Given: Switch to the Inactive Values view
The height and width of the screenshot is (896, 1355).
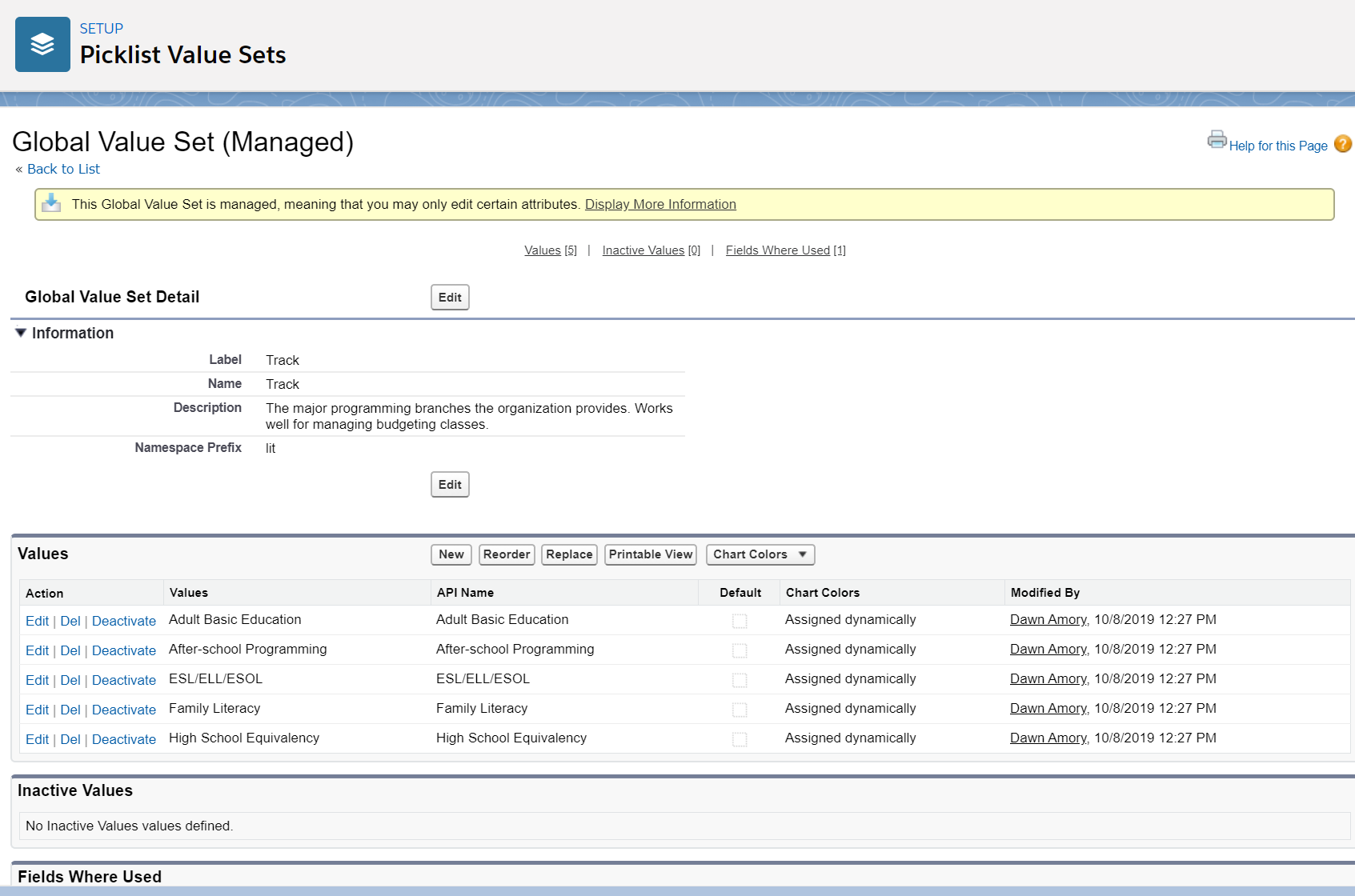Looking at the screenshot, I should click(643, 250).
